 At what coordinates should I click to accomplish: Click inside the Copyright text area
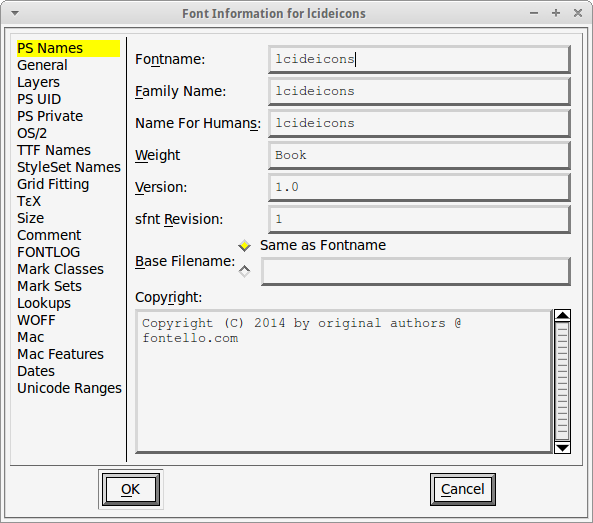tap(344, 381)
